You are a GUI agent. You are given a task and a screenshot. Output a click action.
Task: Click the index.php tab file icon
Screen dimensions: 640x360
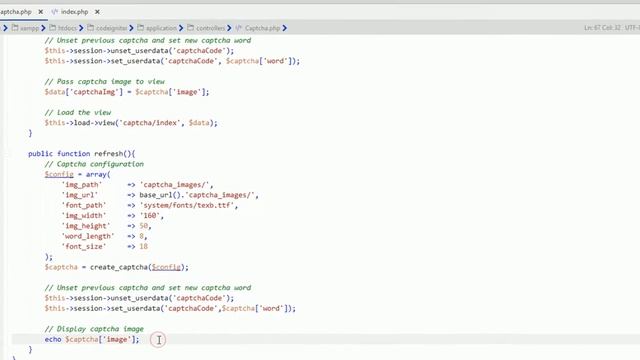tap(55, 12)
